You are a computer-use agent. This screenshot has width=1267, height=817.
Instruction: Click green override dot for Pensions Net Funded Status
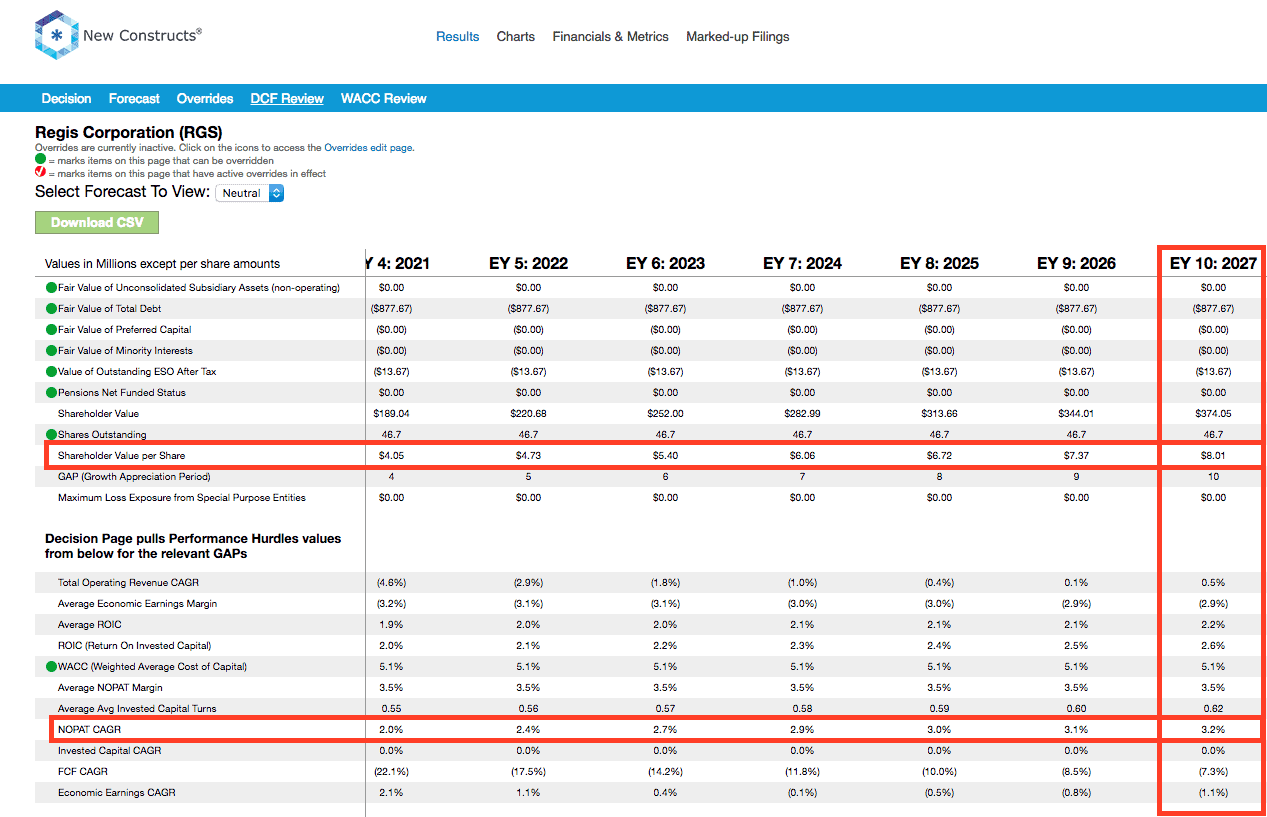click(51, 393)
